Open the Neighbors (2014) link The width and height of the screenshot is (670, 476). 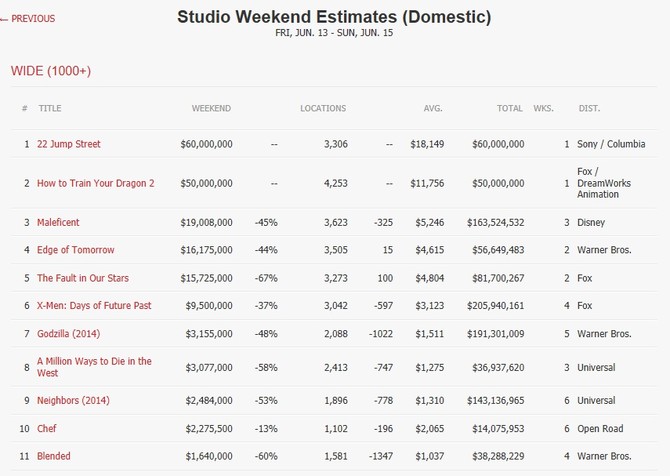73,401
